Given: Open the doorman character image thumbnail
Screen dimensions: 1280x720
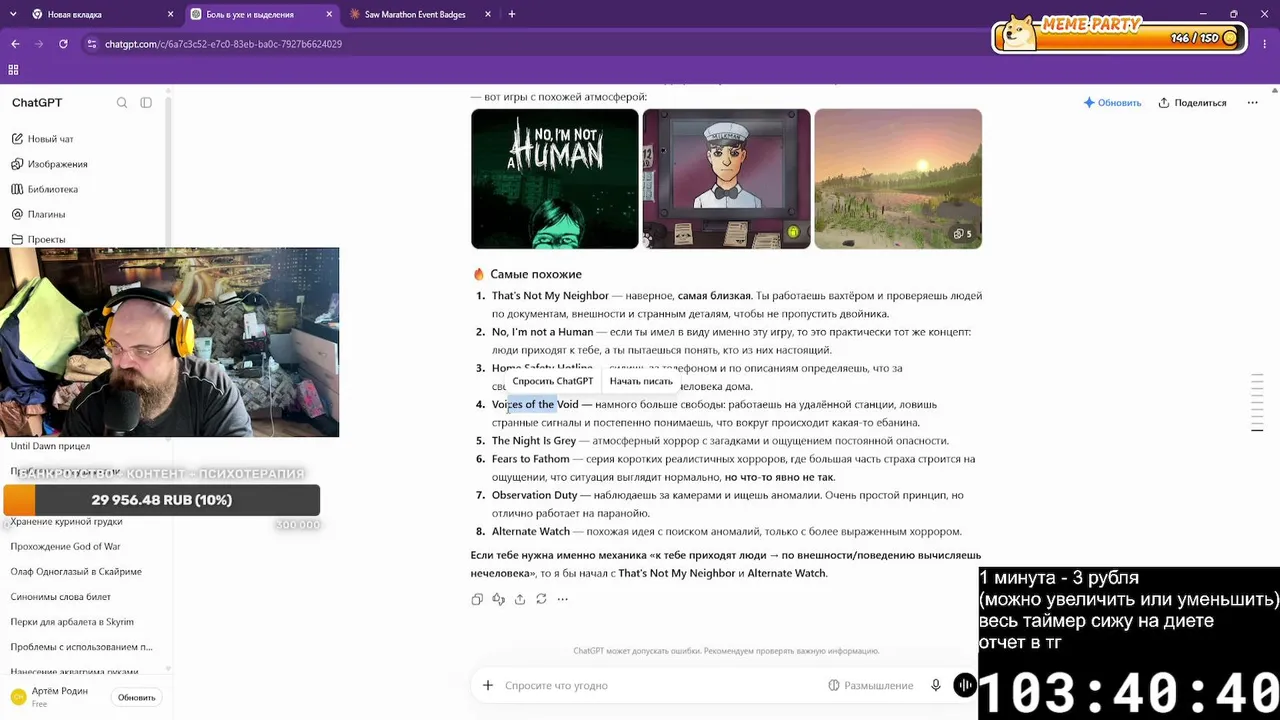Looking at the screenshot, I should tap(726, 179).
